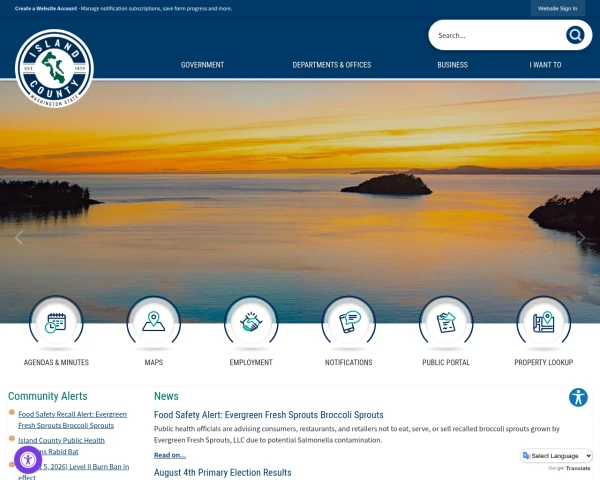Open the I Want To menu

coord(545,65)
